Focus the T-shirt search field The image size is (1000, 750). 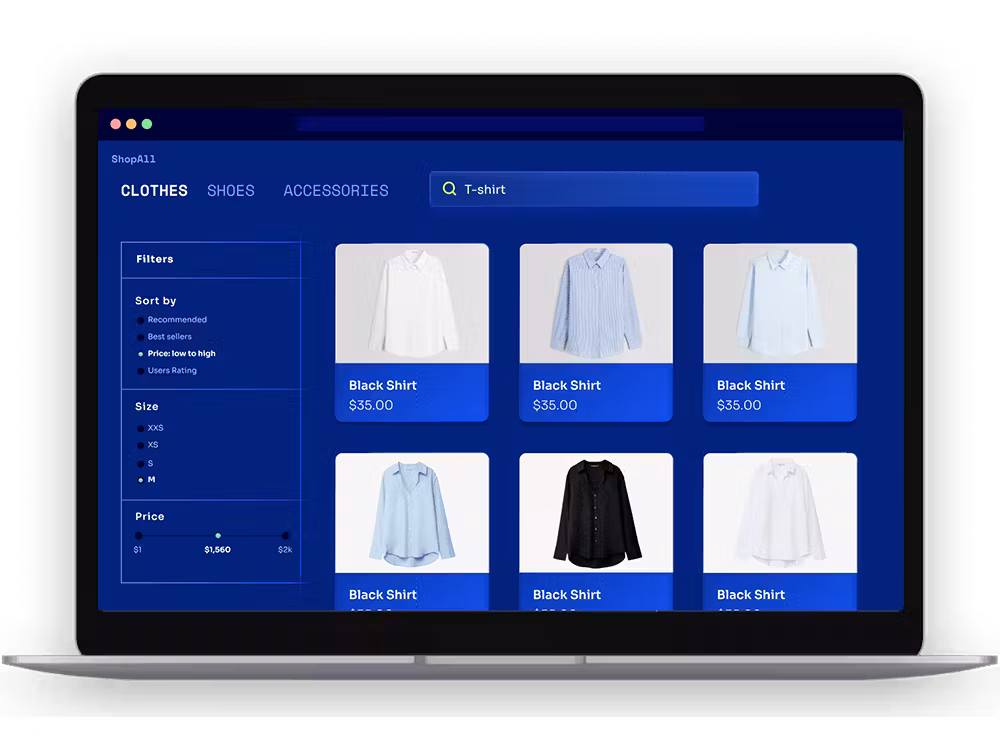click(x=594, y=189)
